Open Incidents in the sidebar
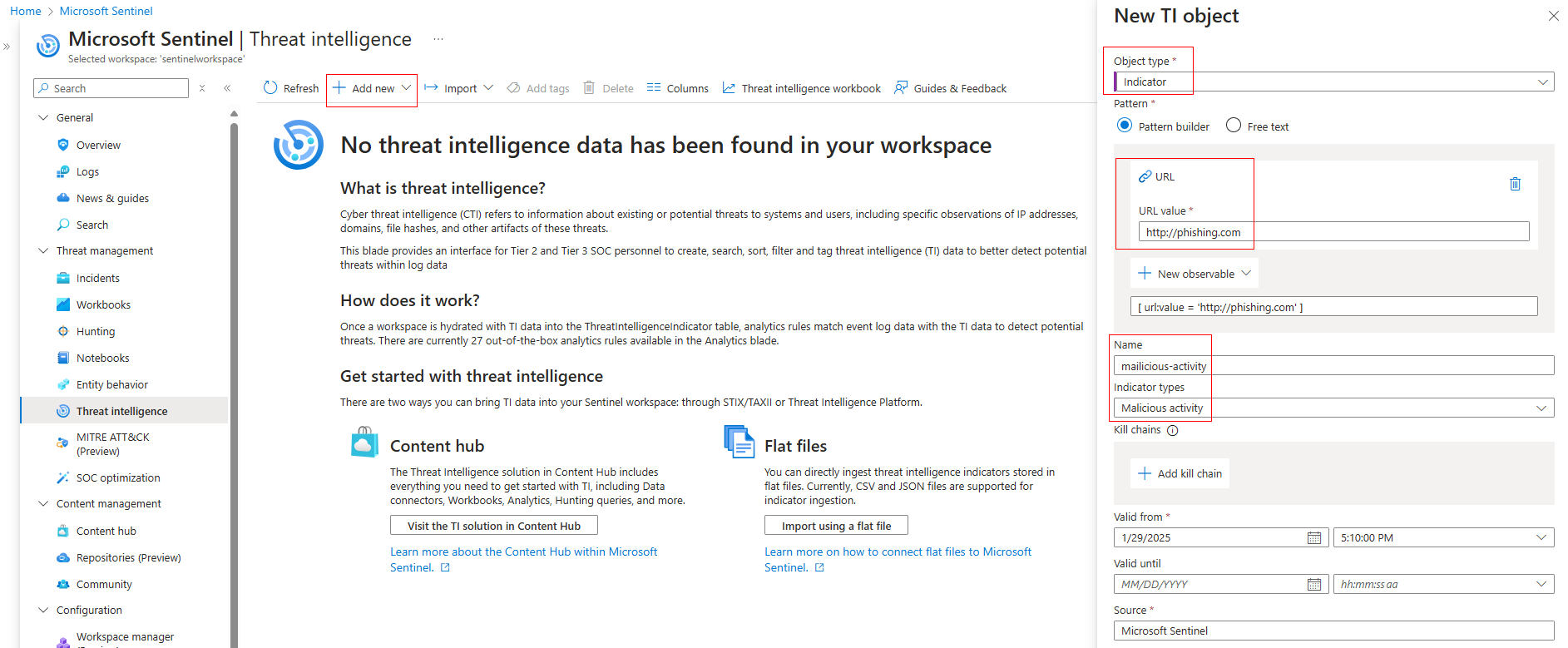This screenshot has width=1568, height=648. click(98, 279)
